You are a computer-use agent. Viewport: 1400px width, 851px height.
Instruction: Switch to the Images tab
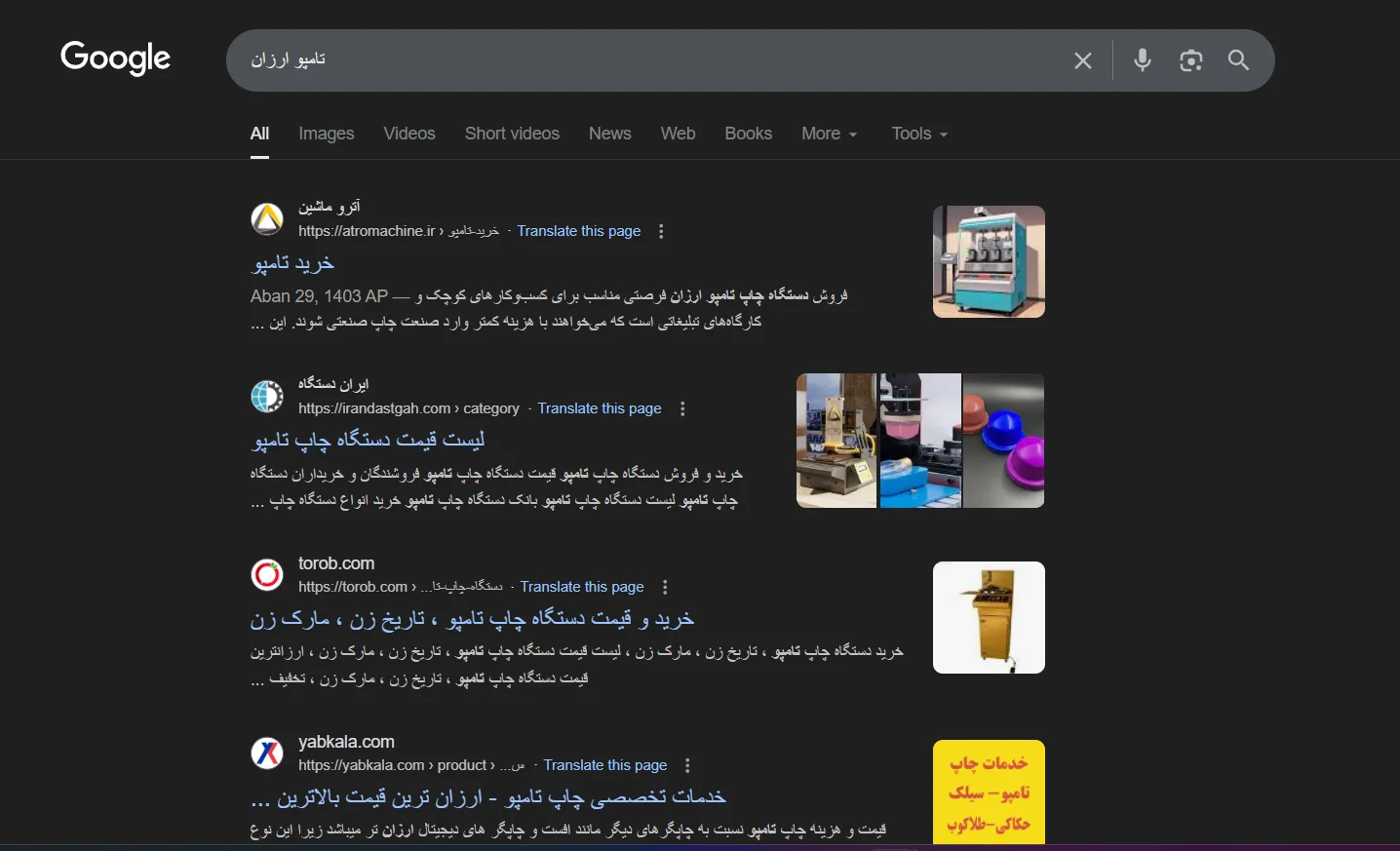(326, 134)
